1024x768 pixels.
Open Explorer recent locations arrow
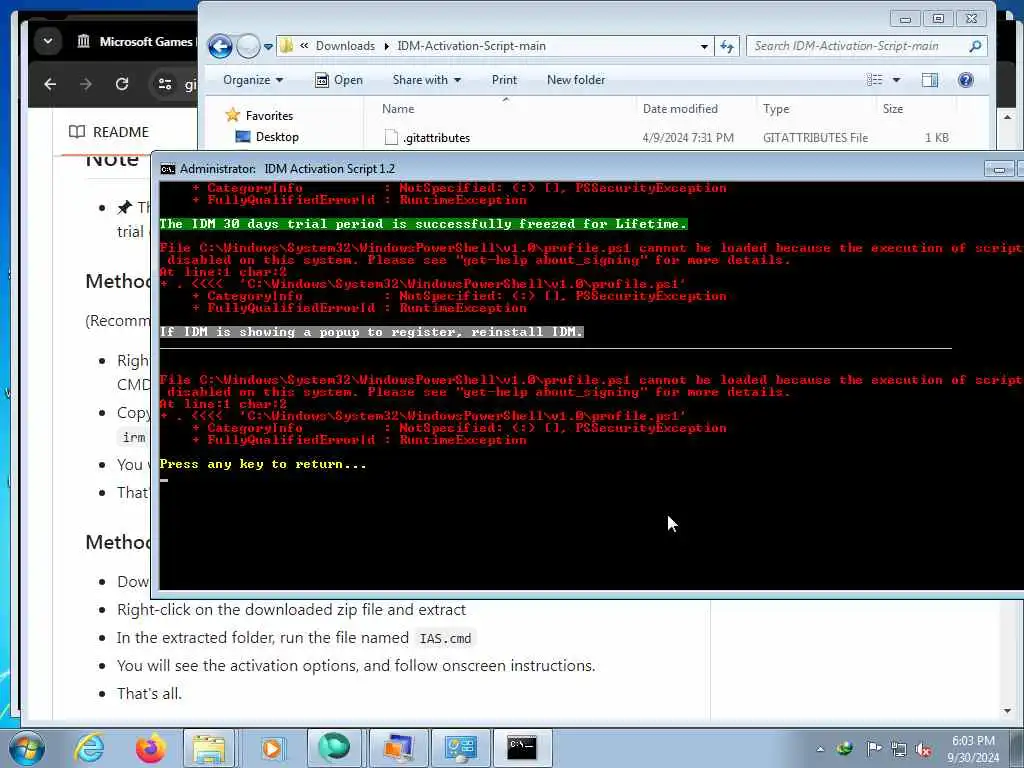coord(268,47)
